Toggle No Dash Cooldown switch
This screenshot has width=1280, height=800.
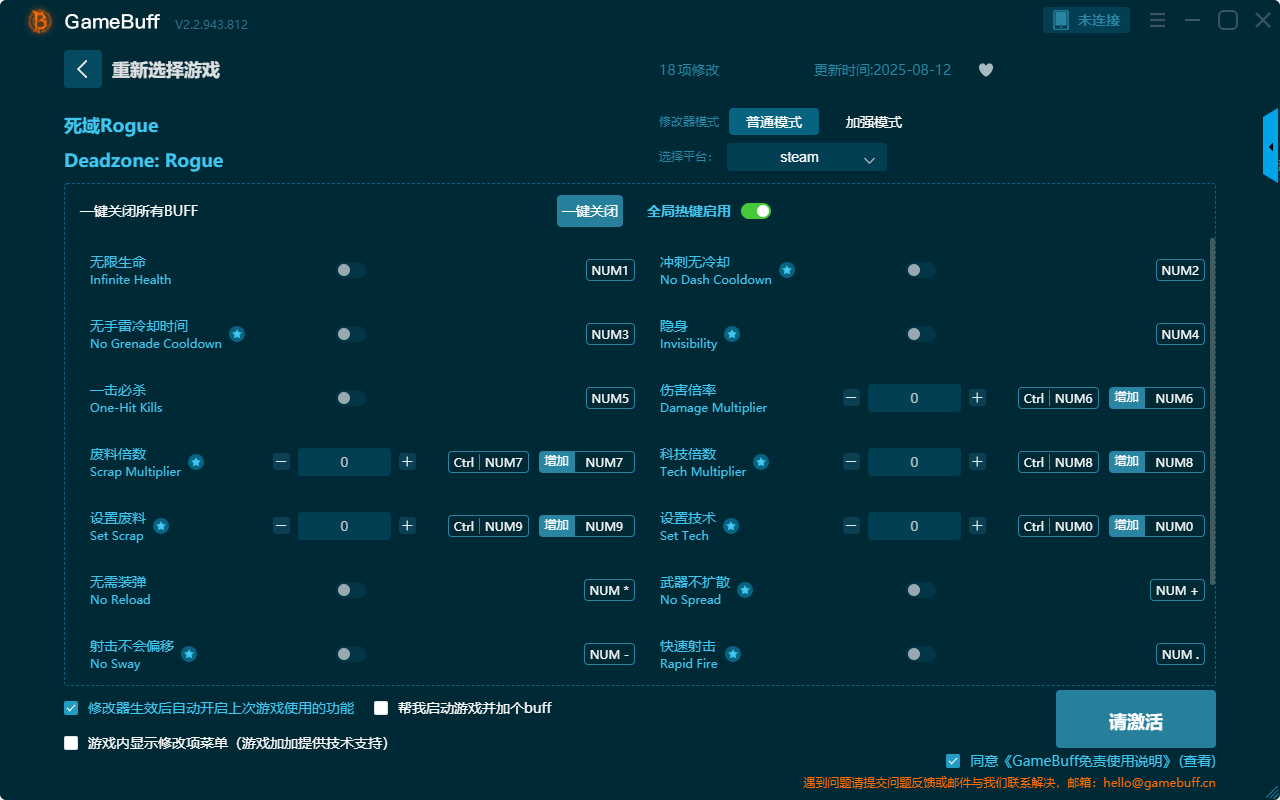[921, 270]
